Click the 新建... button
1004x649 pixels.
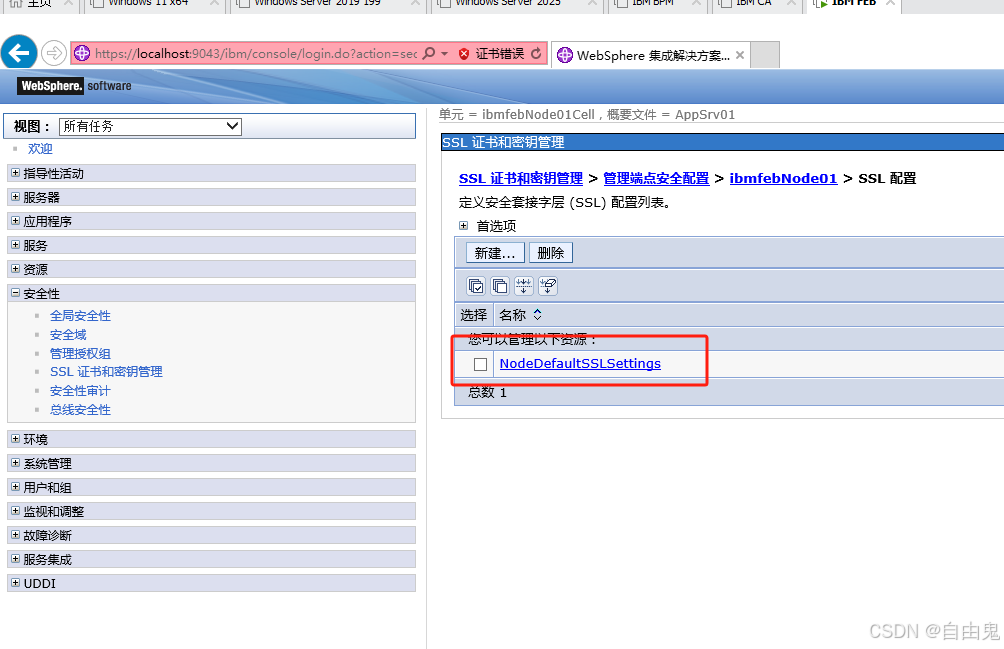pyautogui.click(x=495, y=253)
